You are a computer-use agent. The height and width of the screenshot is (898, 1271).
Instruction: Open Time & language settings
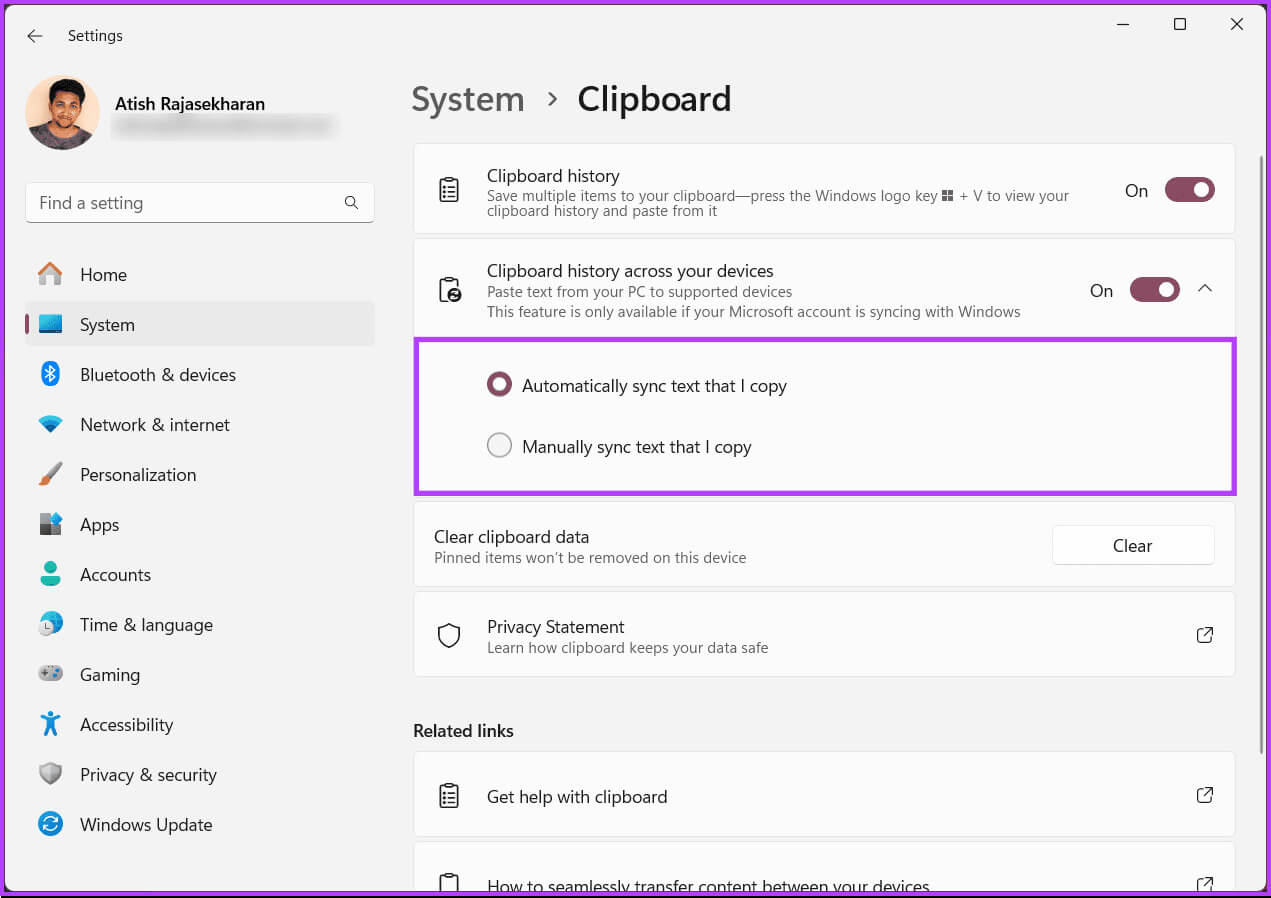pos(200,624)
